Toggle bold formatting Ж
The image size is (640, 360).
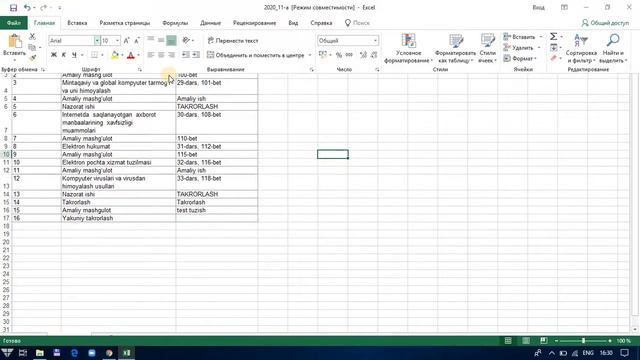click(53, 55)
